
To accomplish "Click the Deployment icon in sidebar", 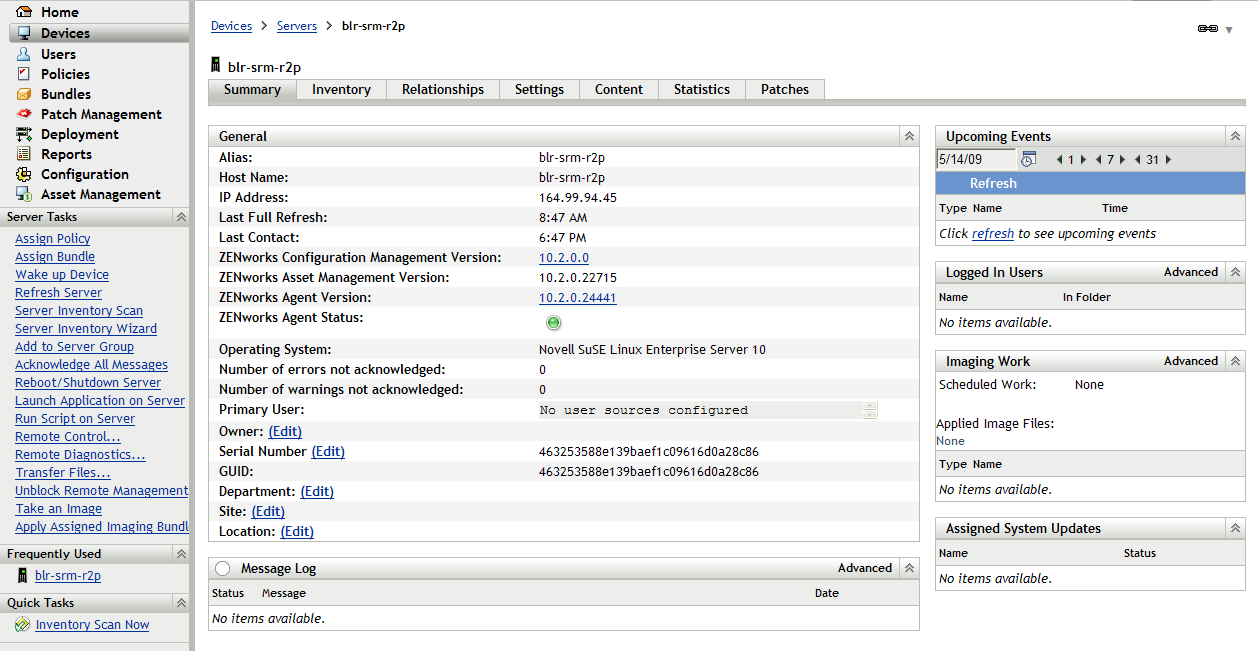I will click(x=24, y=134).
